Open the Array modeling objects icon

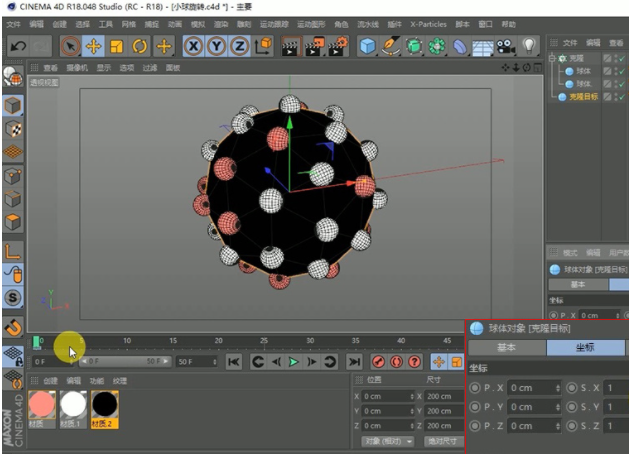point(437,46)
